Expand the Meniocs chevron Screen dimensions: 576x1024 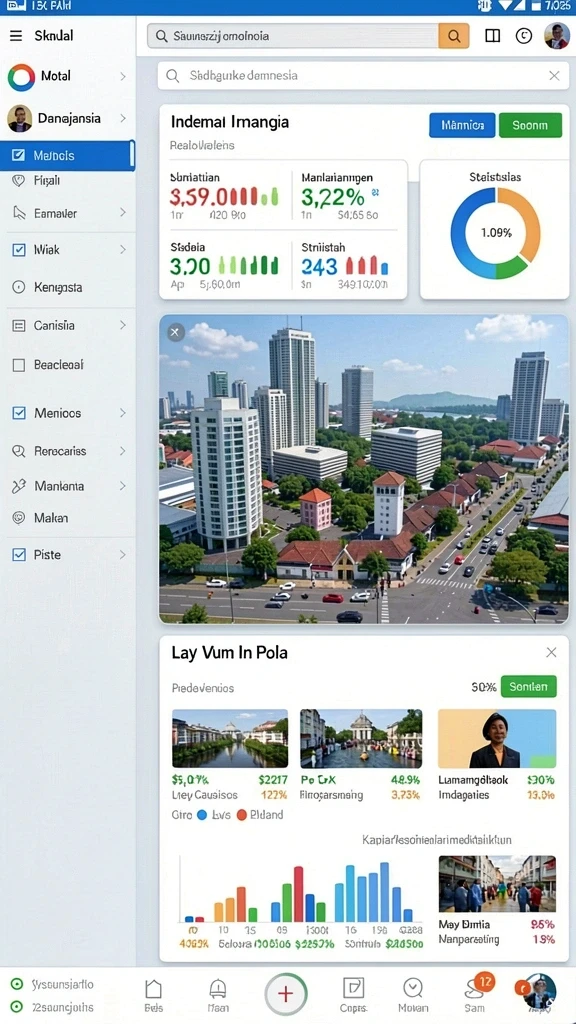123,413
